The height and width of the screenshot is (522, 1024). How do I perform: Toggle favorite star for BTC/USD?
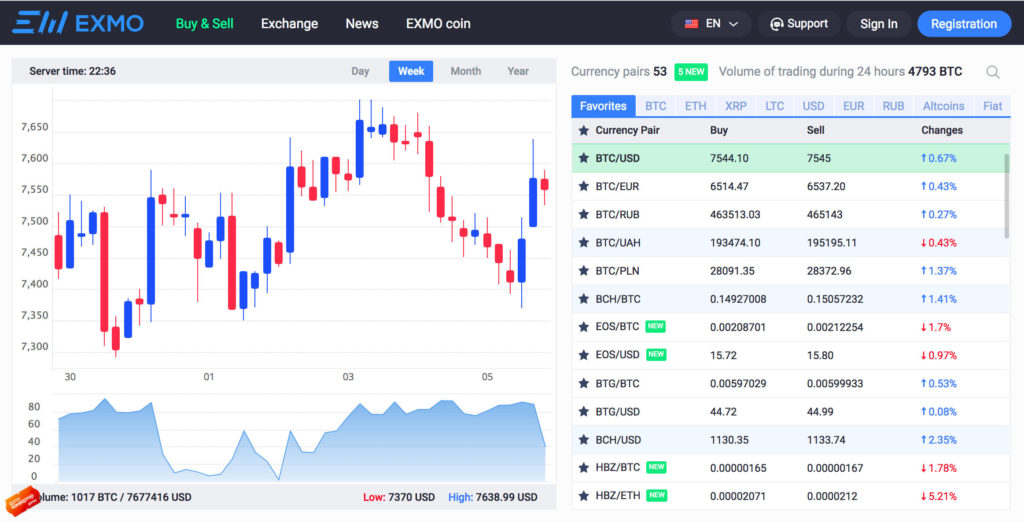584,158
